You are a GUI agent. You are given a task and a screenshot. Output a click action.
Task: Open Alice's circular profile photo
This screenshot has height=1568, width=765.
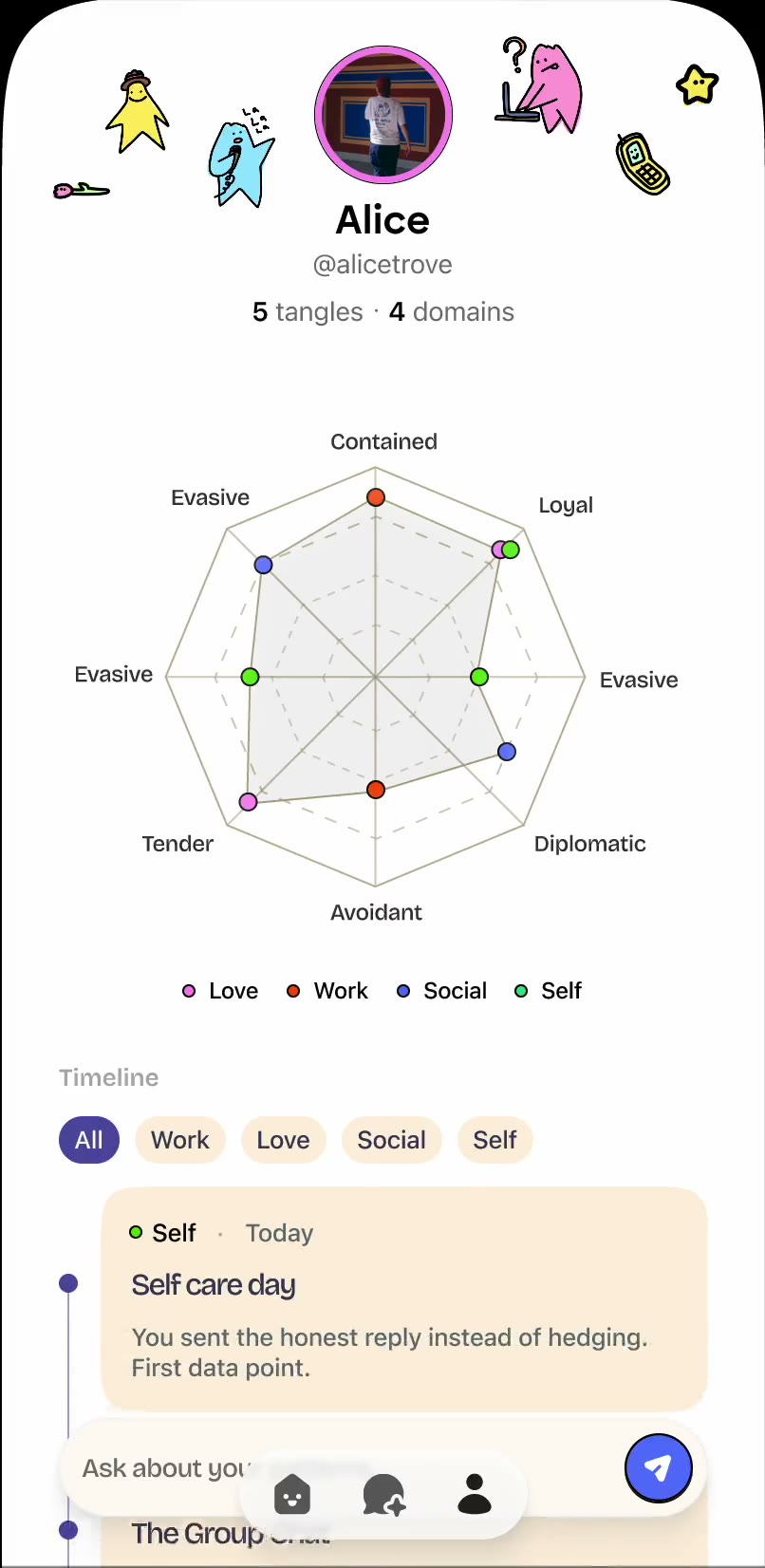pos(383,115)
